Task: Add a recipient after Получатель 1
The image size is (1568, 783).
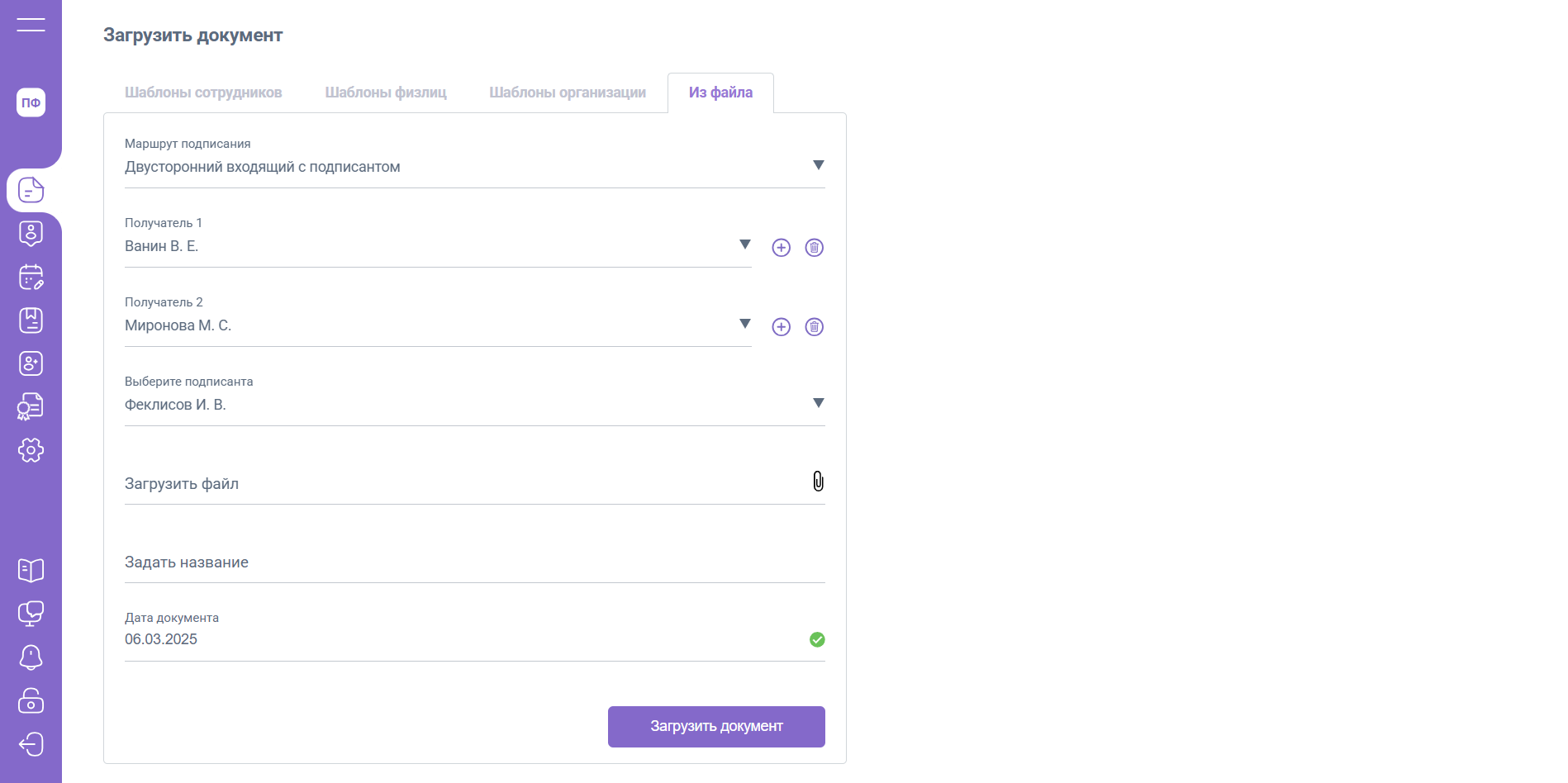Action: (781, 248)
